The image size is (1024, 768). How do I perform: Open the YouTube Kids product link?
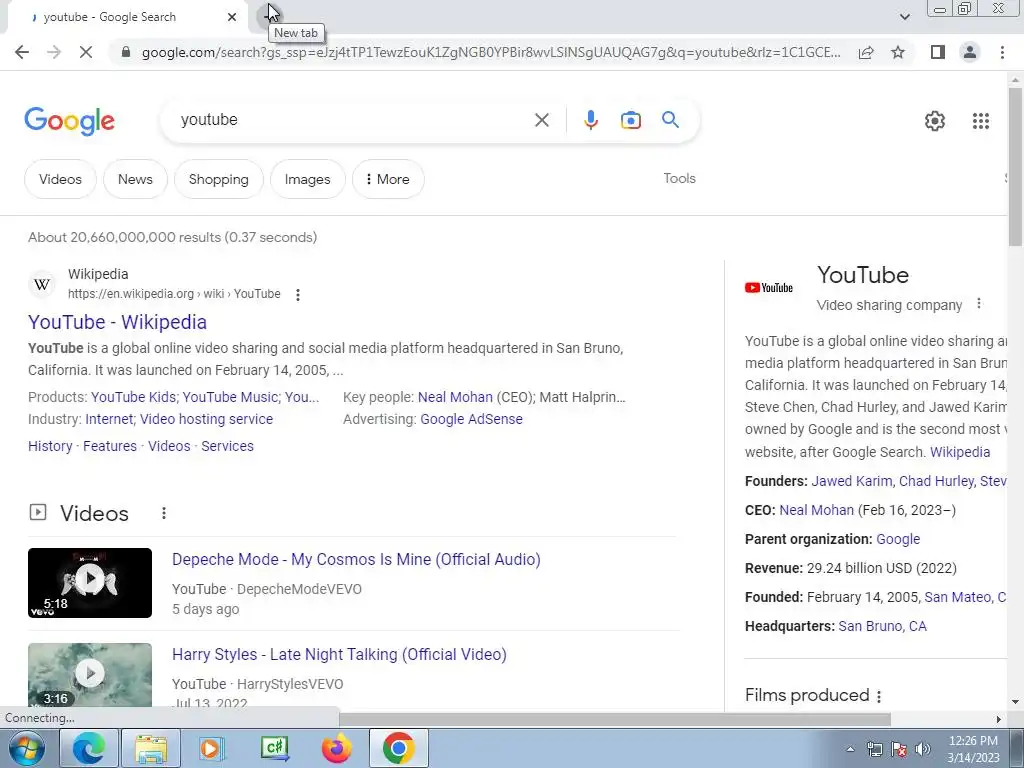pos(133,397)
